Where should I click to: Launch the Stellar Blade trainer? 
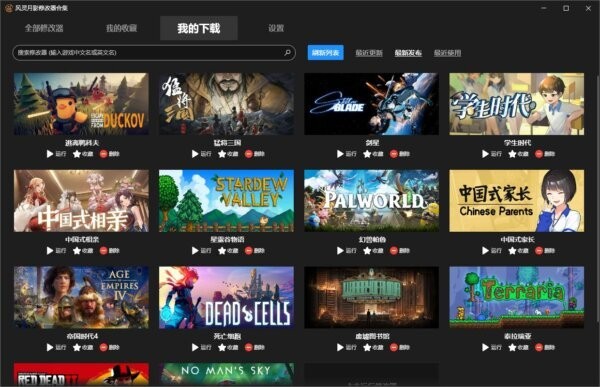coord(346,154)
